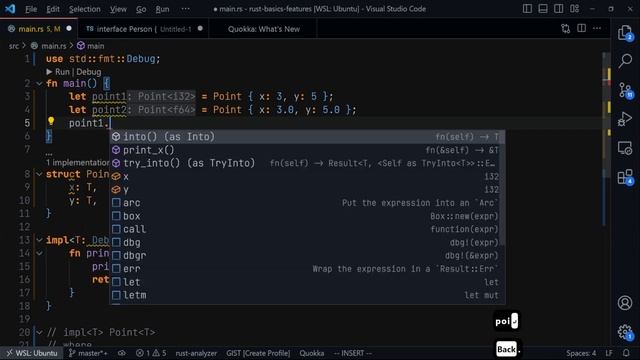Open the Search view in activity bar

pos(625,61)
